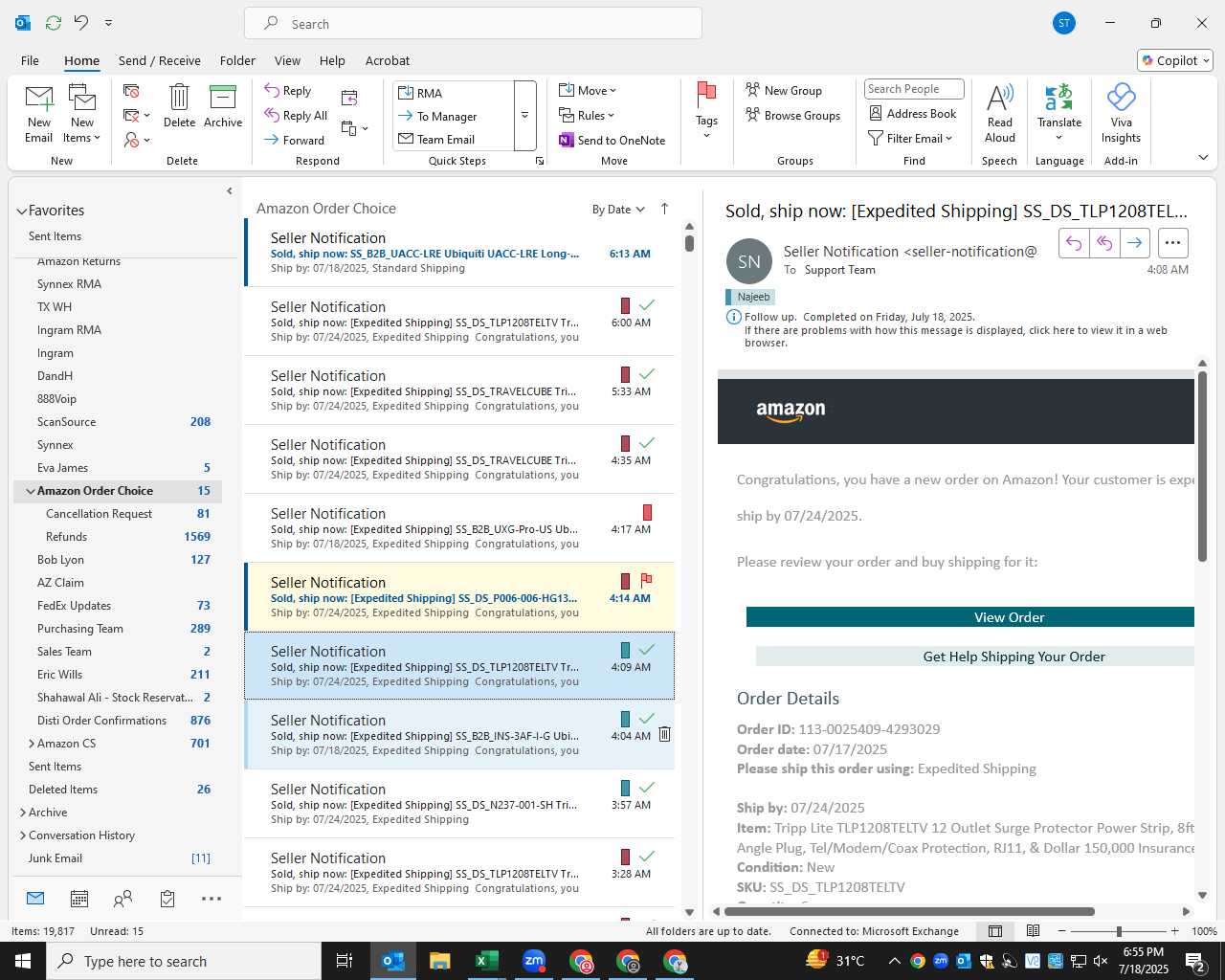Open the View tab

point(287,60)
